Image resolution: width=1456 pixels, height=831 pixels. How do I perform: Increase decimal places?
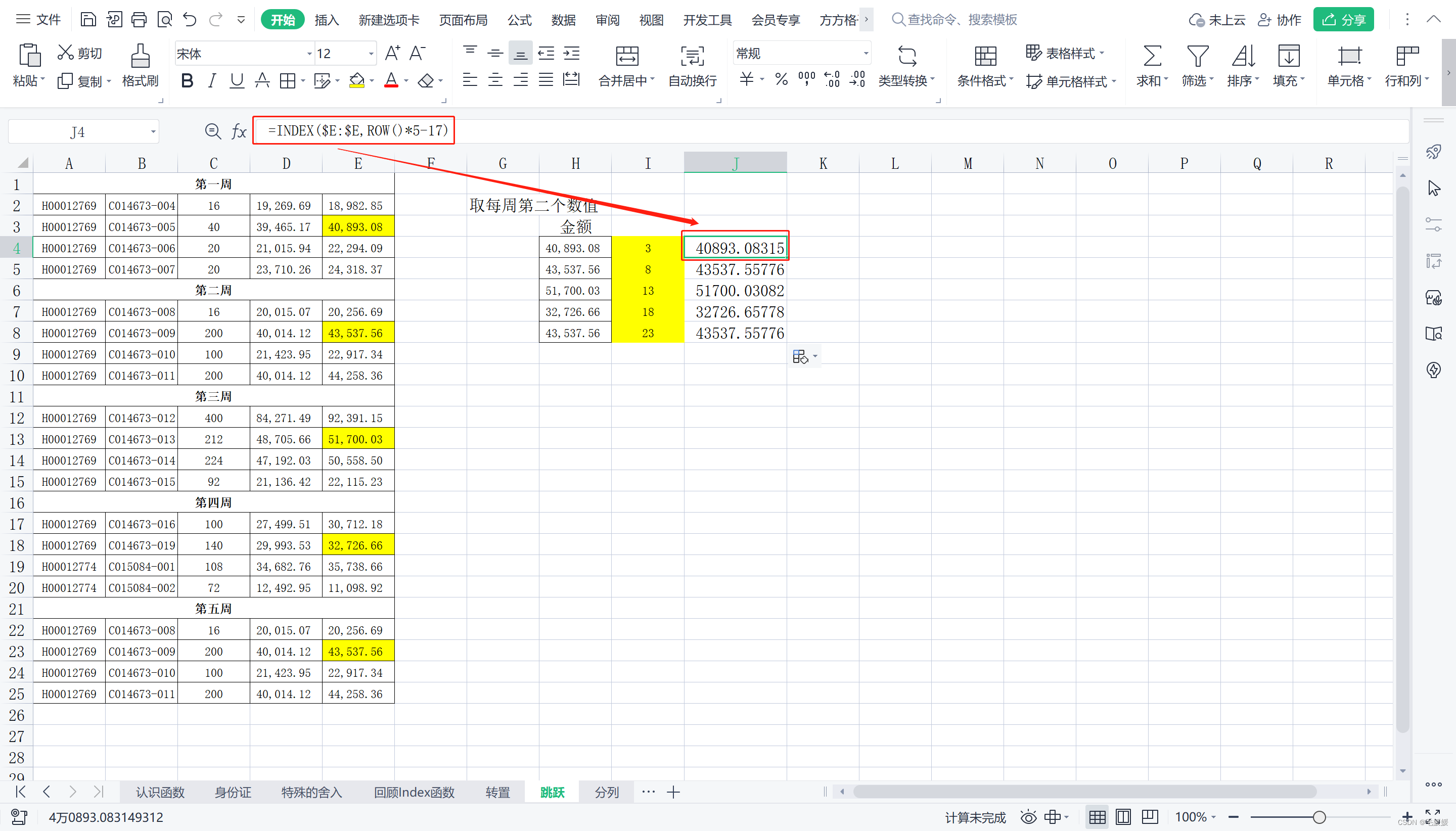point(832,79)
